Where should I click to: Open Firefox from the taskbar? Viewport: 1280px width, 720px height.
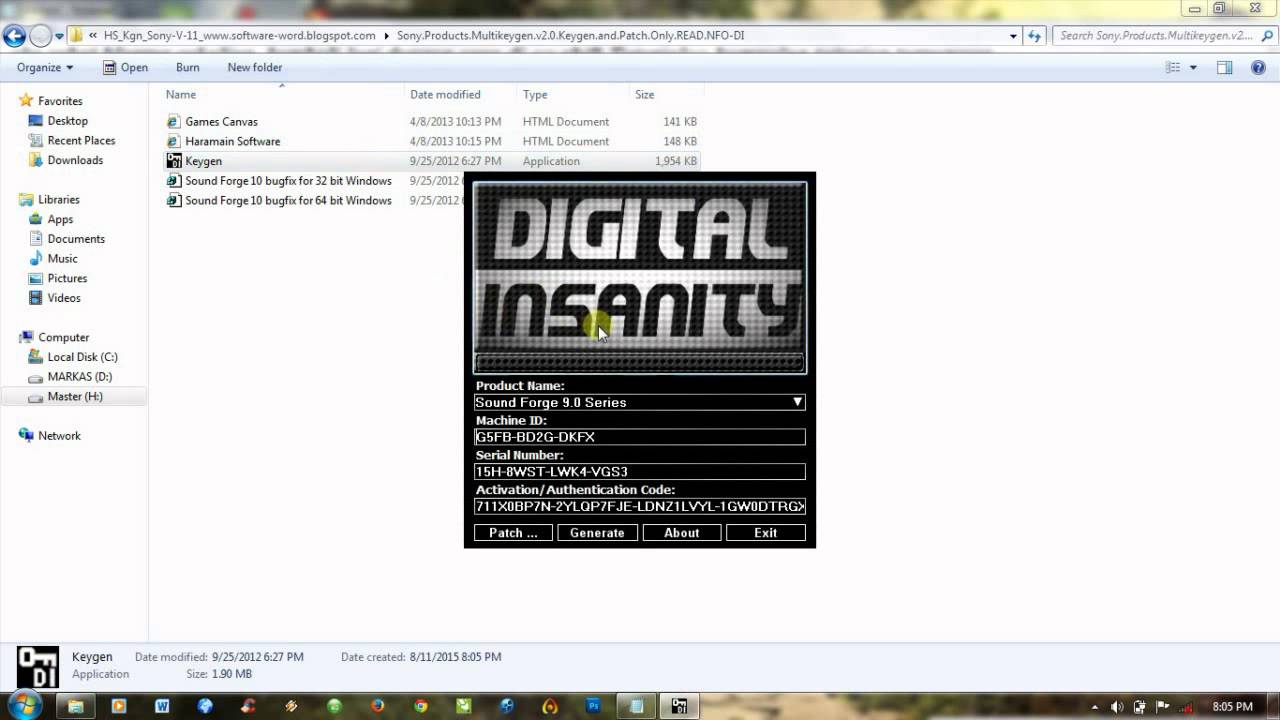point(377,706)
